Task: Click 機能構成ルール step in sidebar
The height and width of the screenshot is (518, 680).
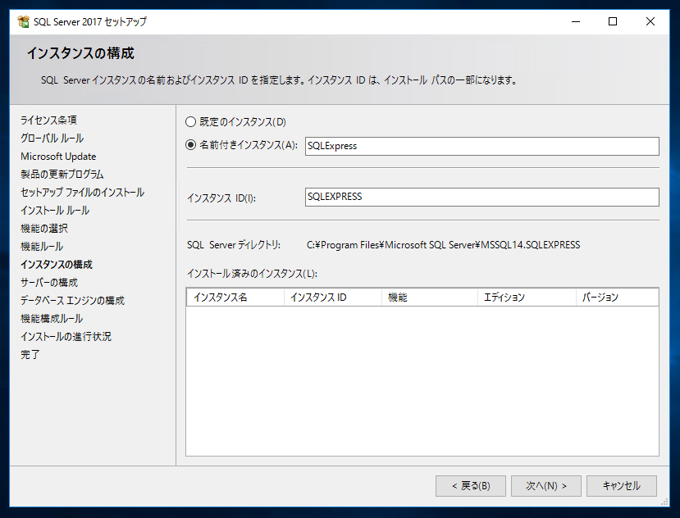Action: 52,319
